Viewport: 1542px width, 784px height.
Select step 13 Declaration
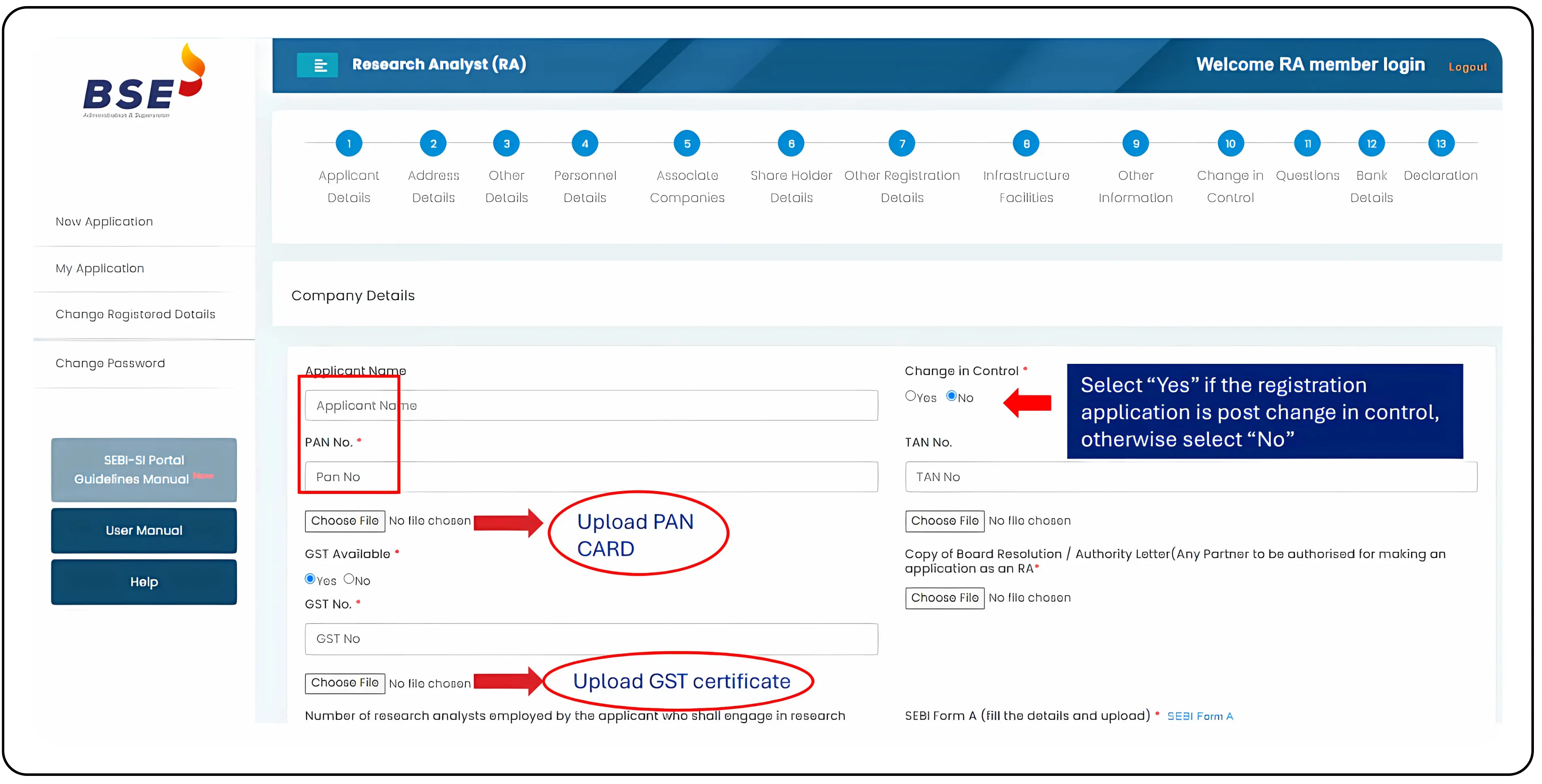[x=1441, y=143]
